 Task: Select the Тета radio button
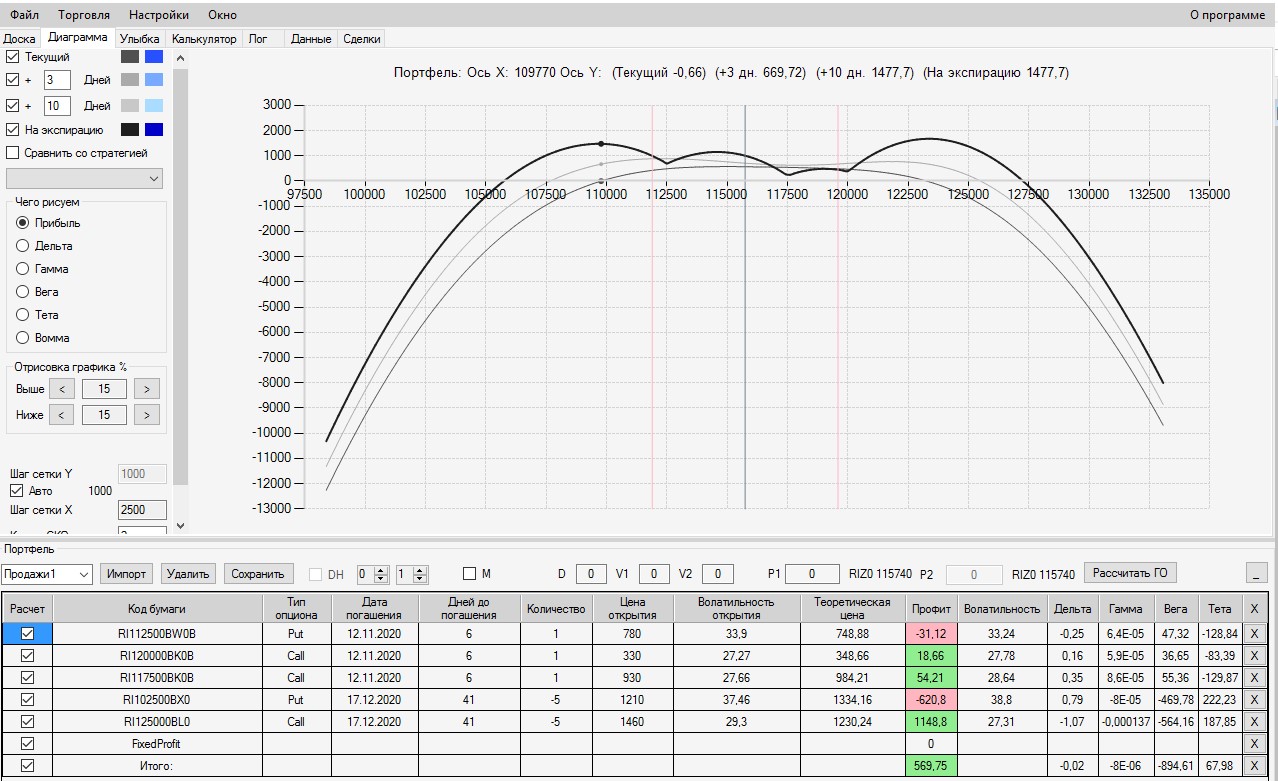click(x=23, y=315)
